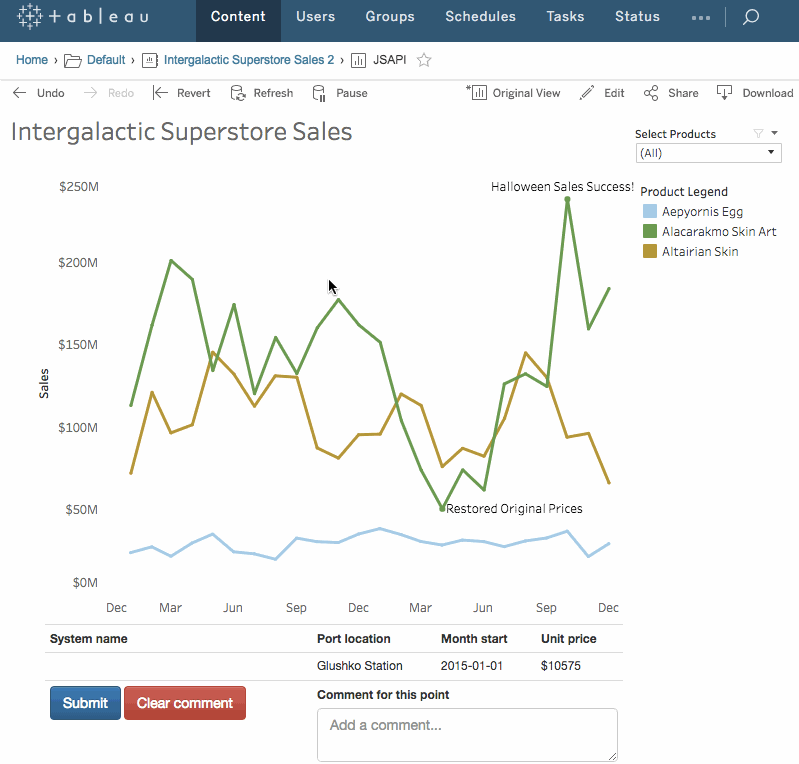This screenshot has width=799, height=764.
Task: Click the Submit button
Action: [x=85, y=703]
